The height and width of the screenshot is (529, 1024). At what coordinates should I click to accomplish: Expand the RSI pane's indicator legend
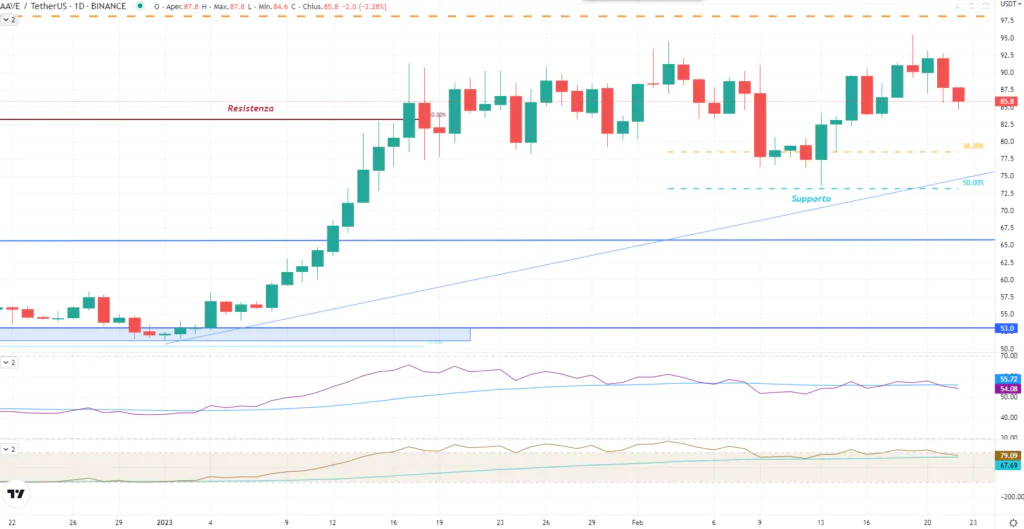click(x=9, y=362)
